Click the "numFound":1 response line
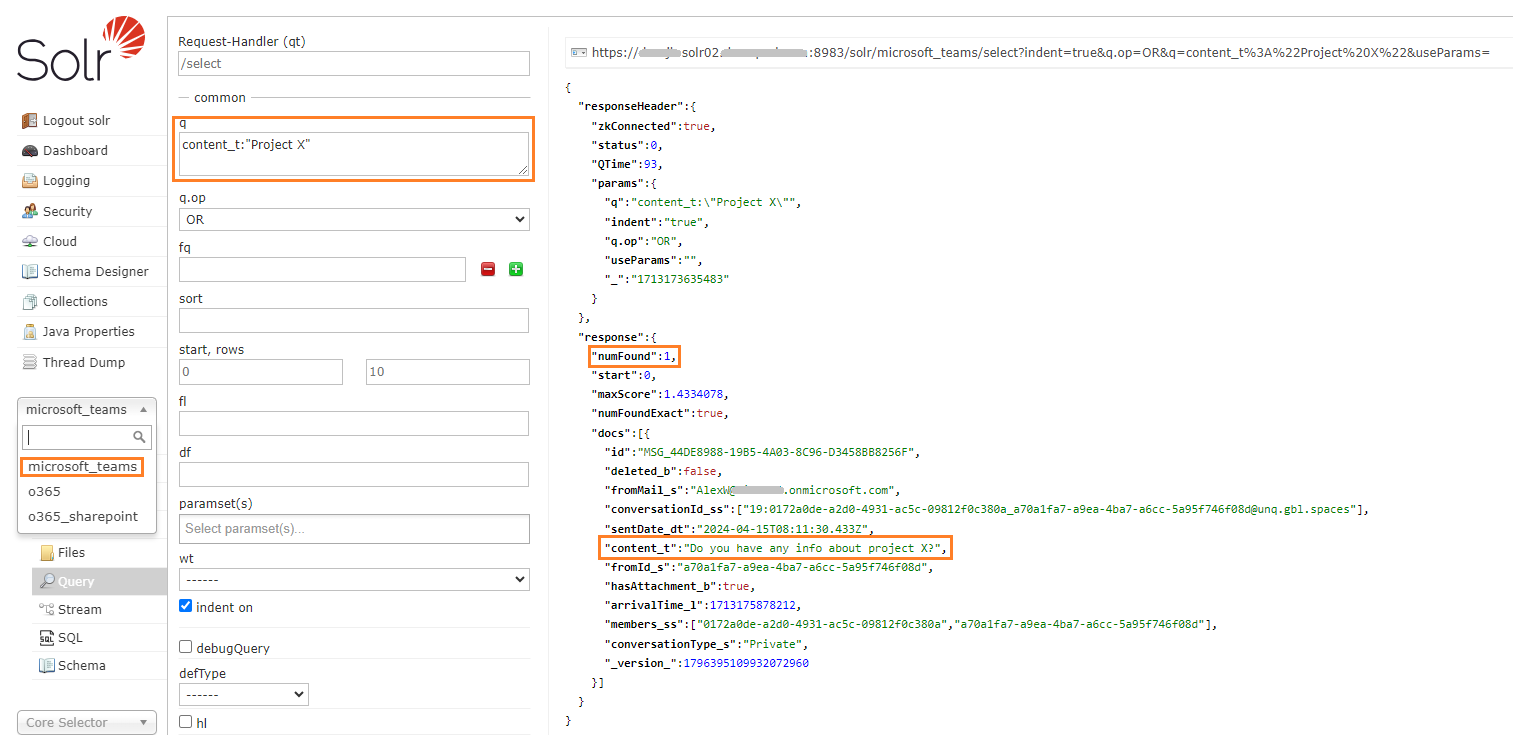Viewport: 1513px width, 735px height. tap(635, 356)
